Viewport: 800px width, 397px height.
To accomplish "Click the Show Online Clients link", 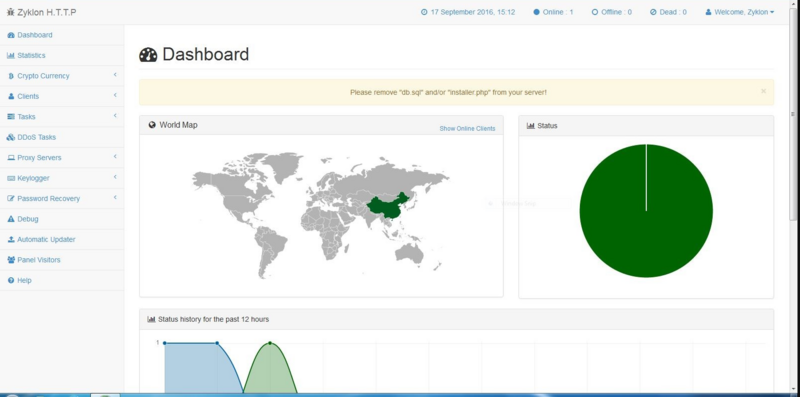I will pos(467,129).
